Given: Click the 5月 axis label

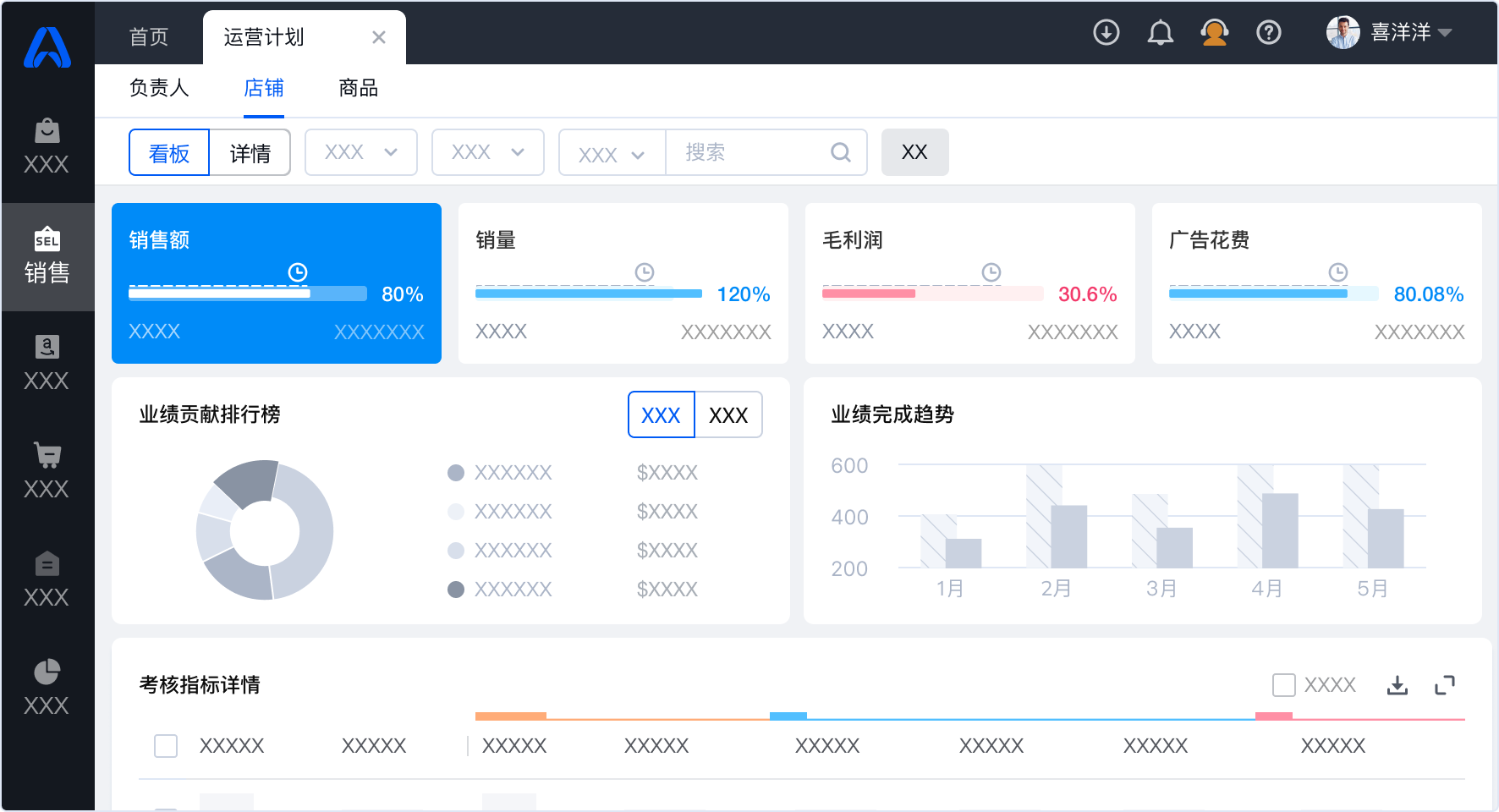Looking at the screenshot, I should click(1372, 589).
